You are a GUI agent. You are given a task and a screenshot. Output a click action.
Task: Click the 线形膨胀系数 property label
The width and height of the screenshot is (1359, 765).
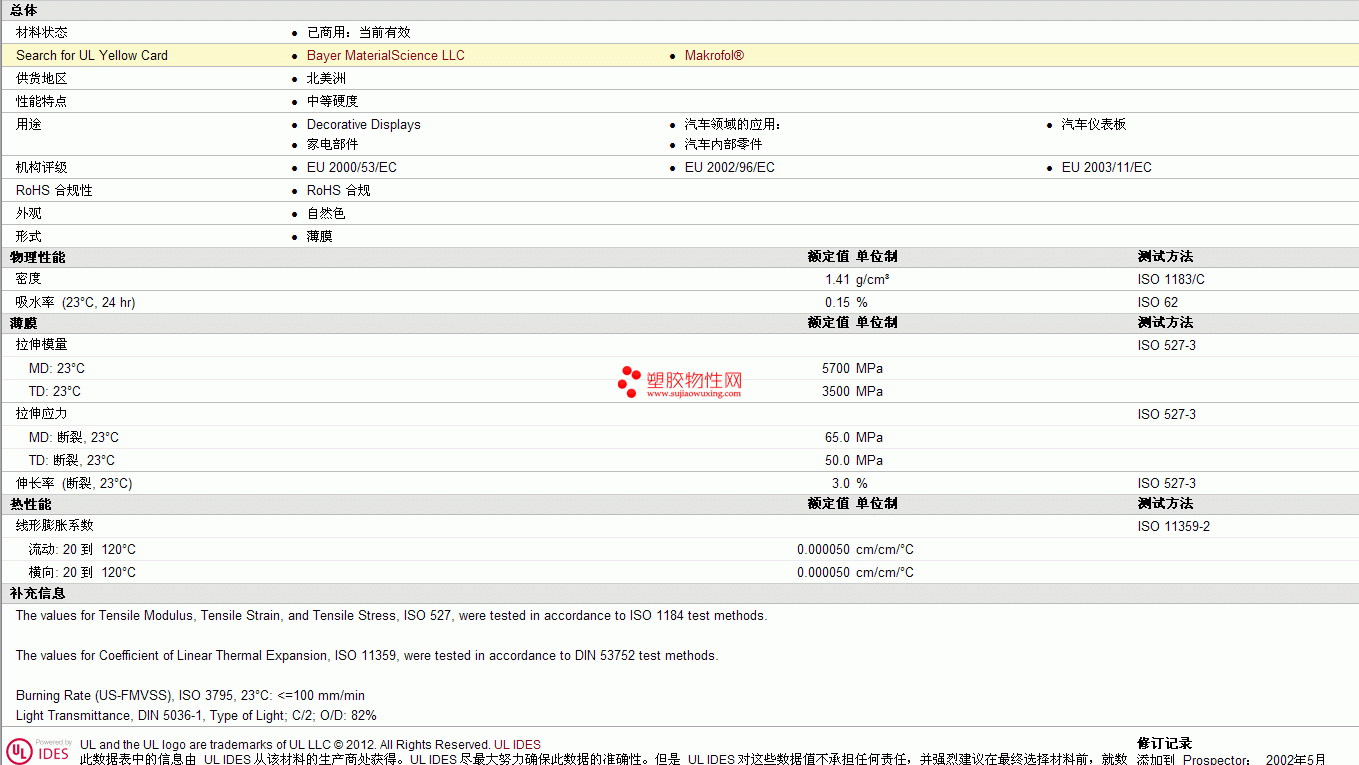(55, 526)
